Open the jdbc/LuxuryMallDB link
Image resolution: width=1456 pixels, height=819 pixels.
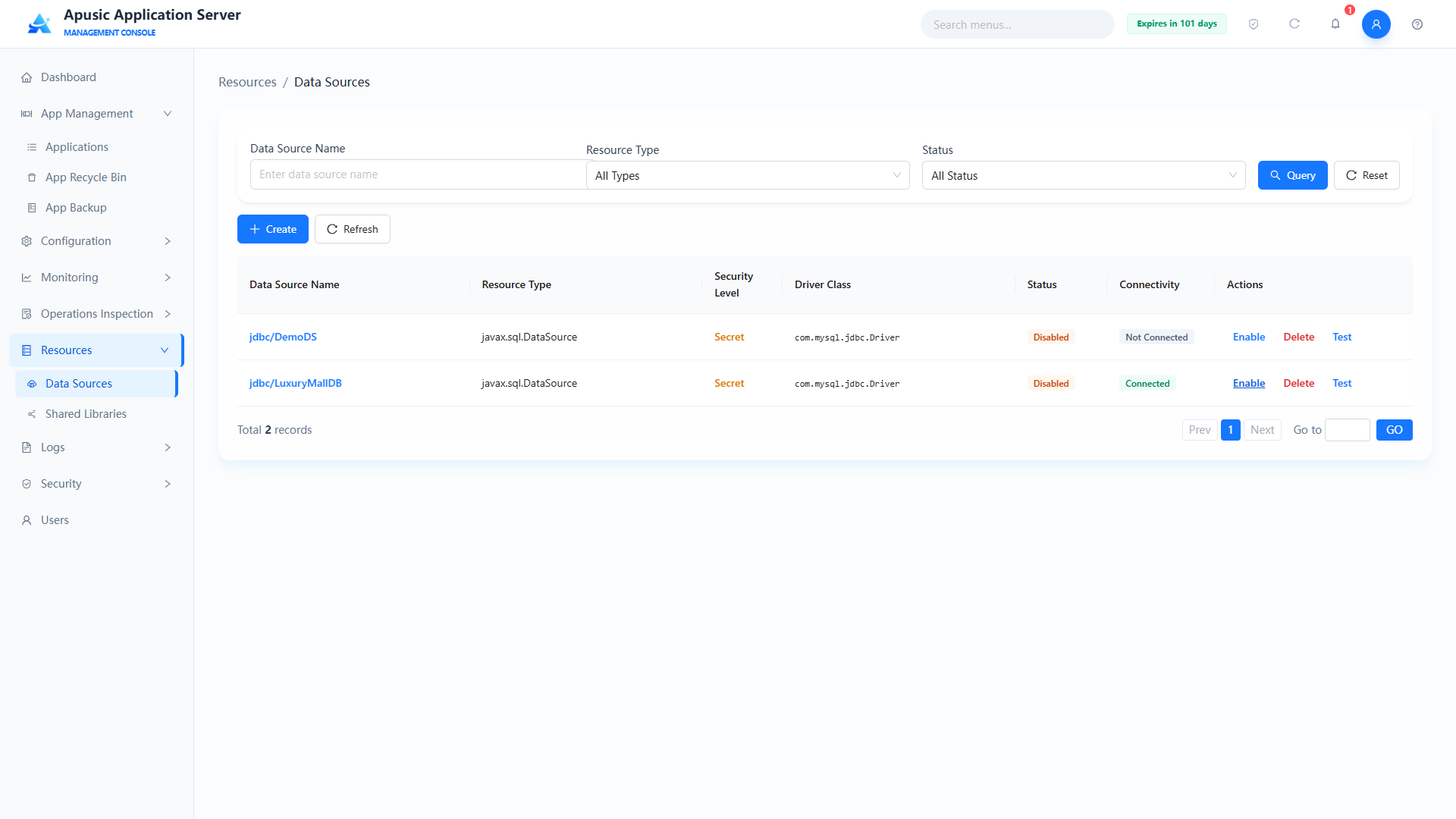tap(296, 383)
